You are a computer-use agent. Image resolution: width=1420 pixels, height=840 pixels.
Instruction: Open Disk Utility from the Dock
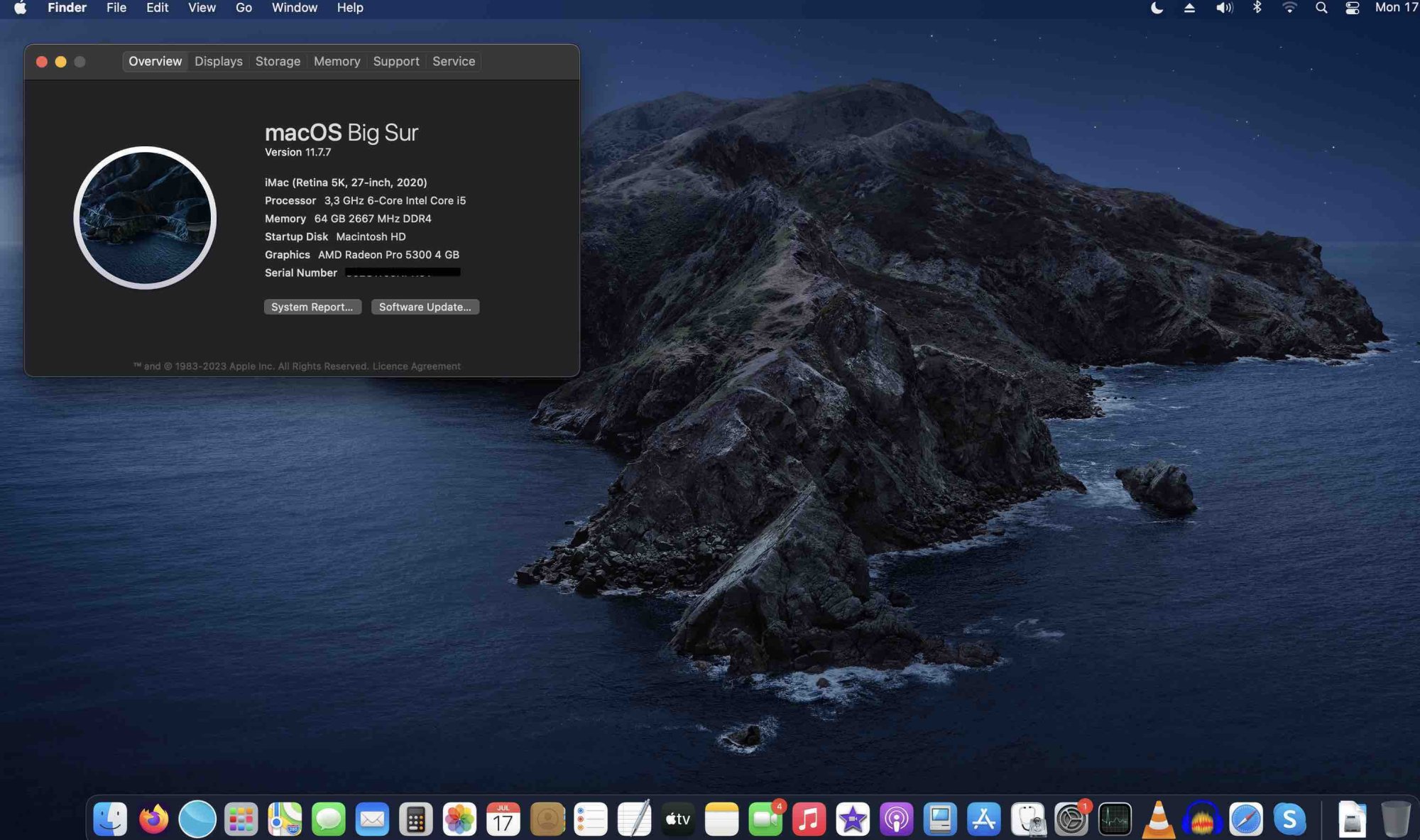(x=1027, y=819)
